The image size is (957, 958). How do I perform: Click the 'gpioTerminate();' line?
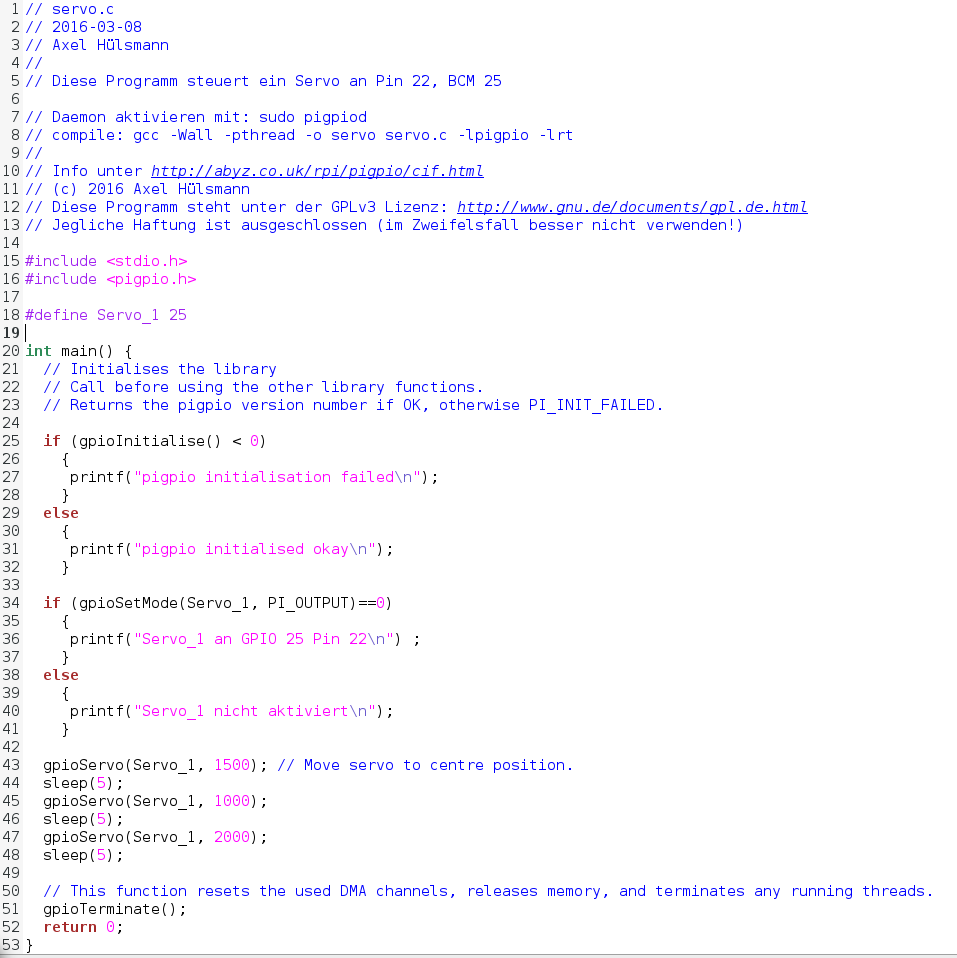click(x=115, y=909)
